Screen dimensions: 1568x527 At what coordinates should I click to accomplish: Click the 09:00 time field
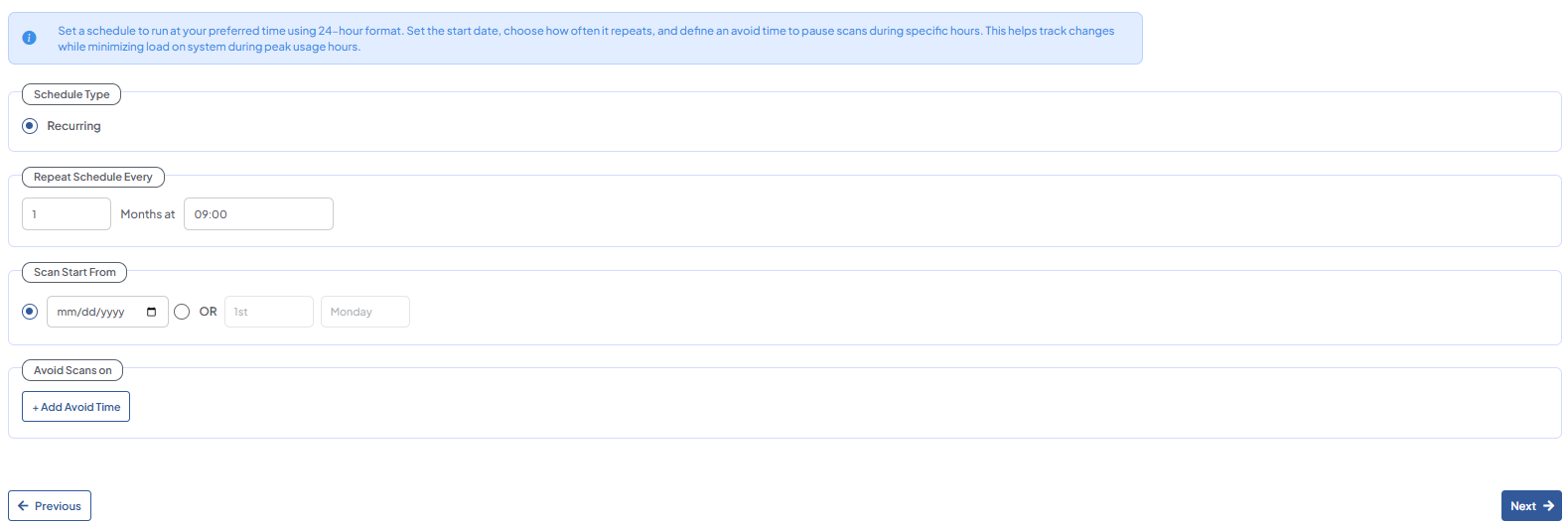258,214
